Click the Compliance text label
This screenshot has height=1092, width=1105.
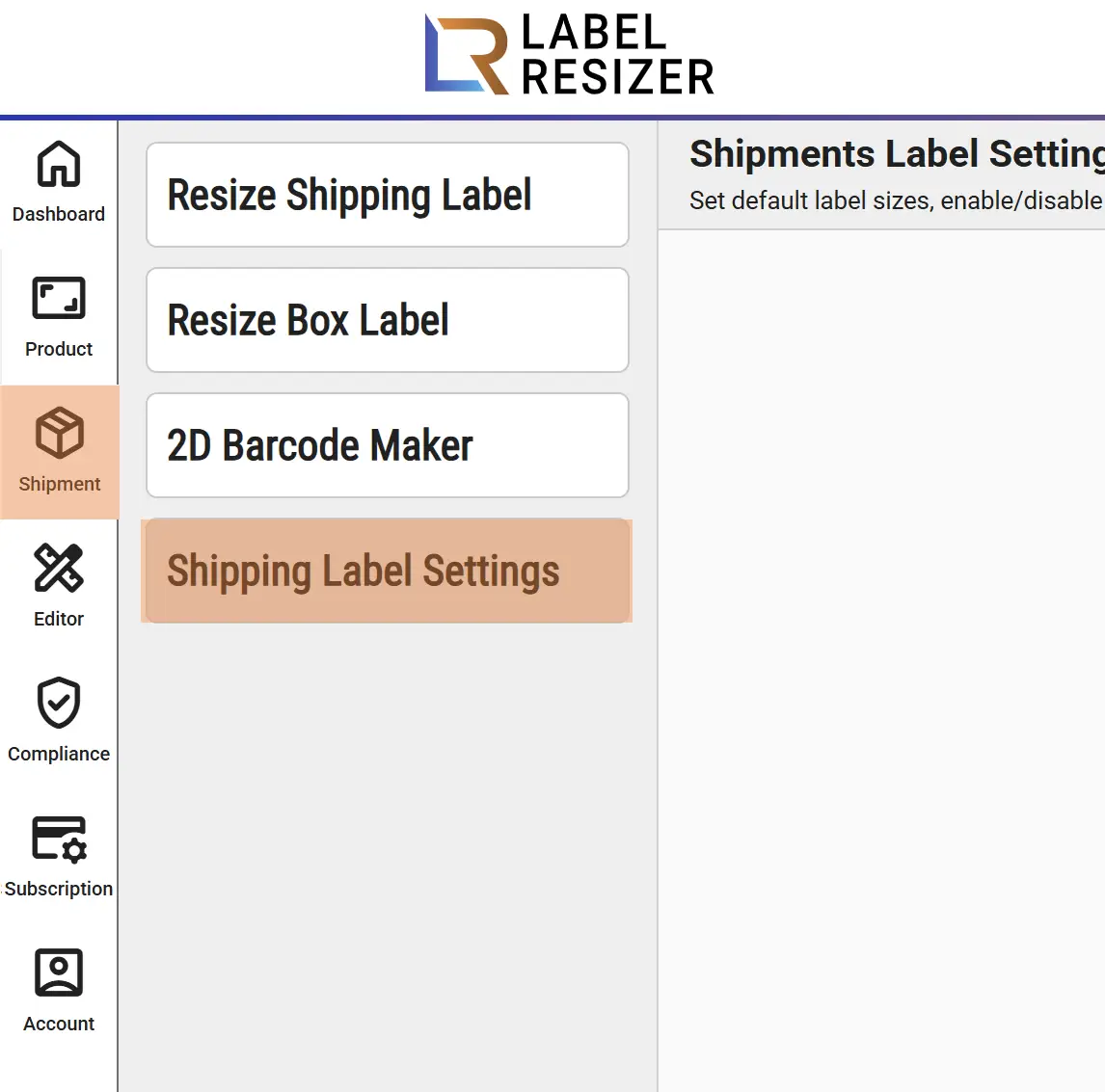[59, 754]
